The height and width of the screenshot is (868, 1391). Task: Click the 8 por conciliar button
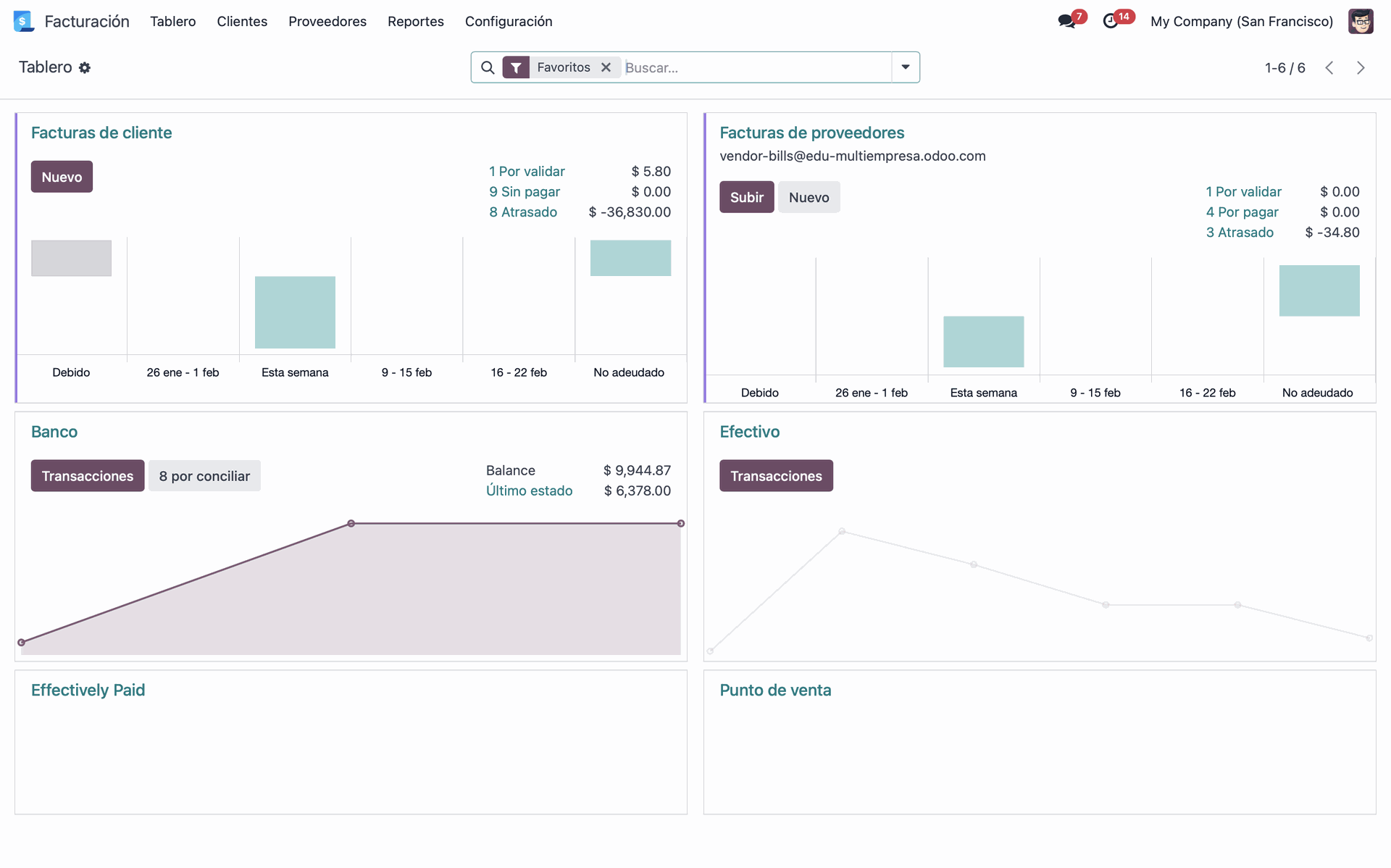click(204, 476)
